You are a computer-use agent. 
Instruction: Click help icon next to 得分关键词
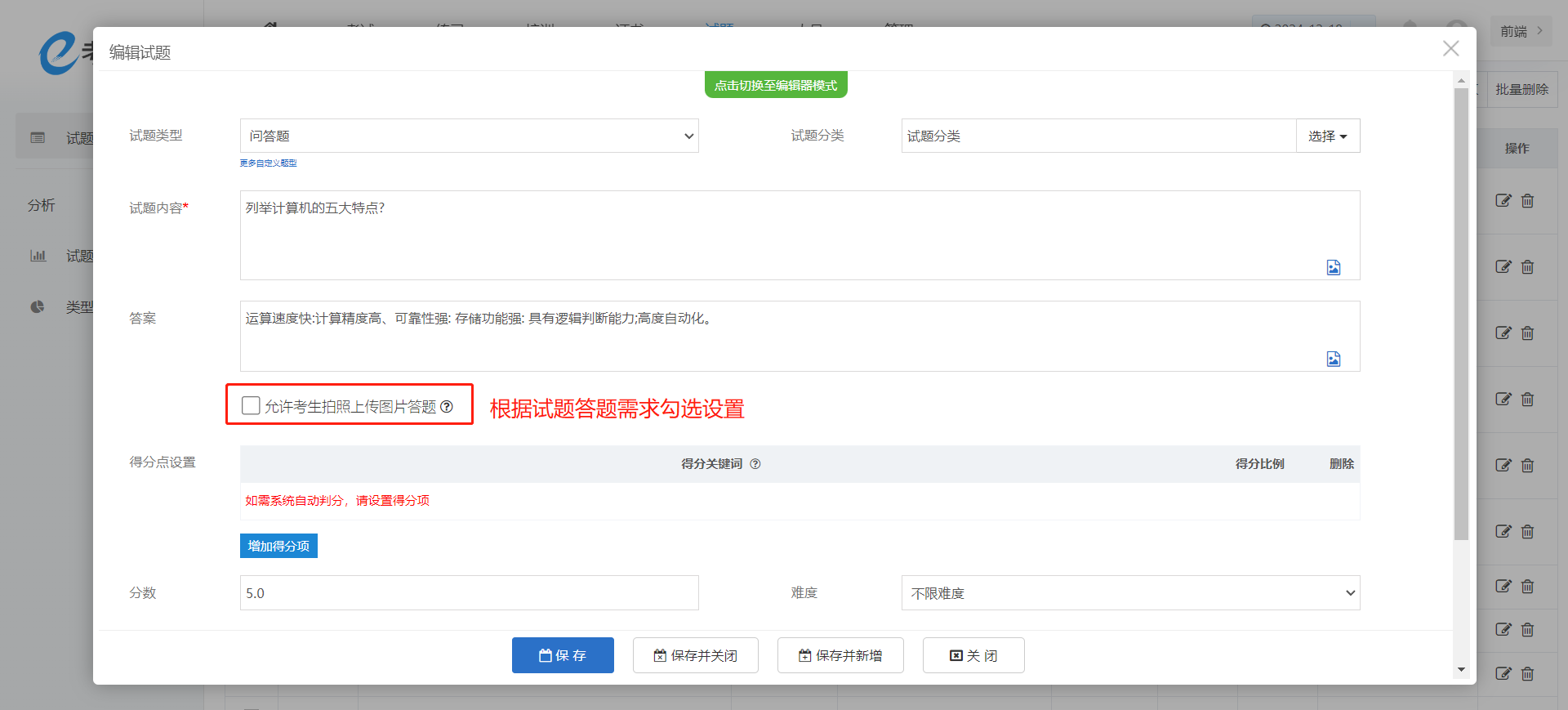(755, 464)
